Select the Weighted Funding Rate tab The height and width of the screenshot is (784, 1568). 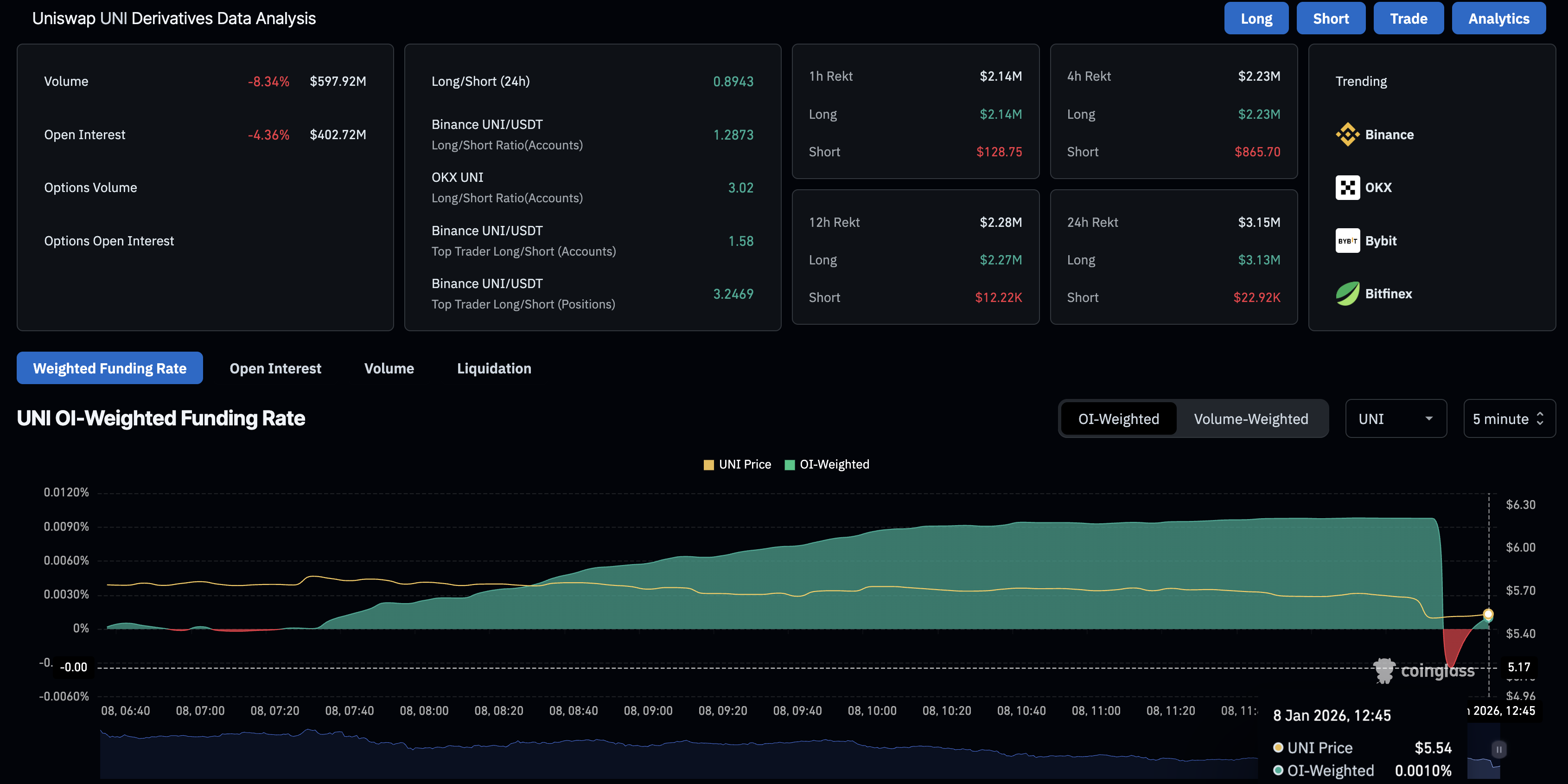tap(109, 368)
